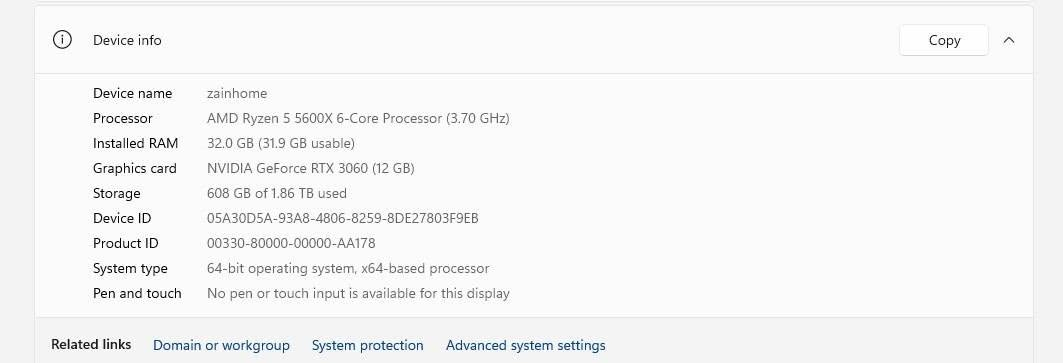Click the Device info header title
The height and width of the screenshot is (363, 1063).
tap(127, 40)
